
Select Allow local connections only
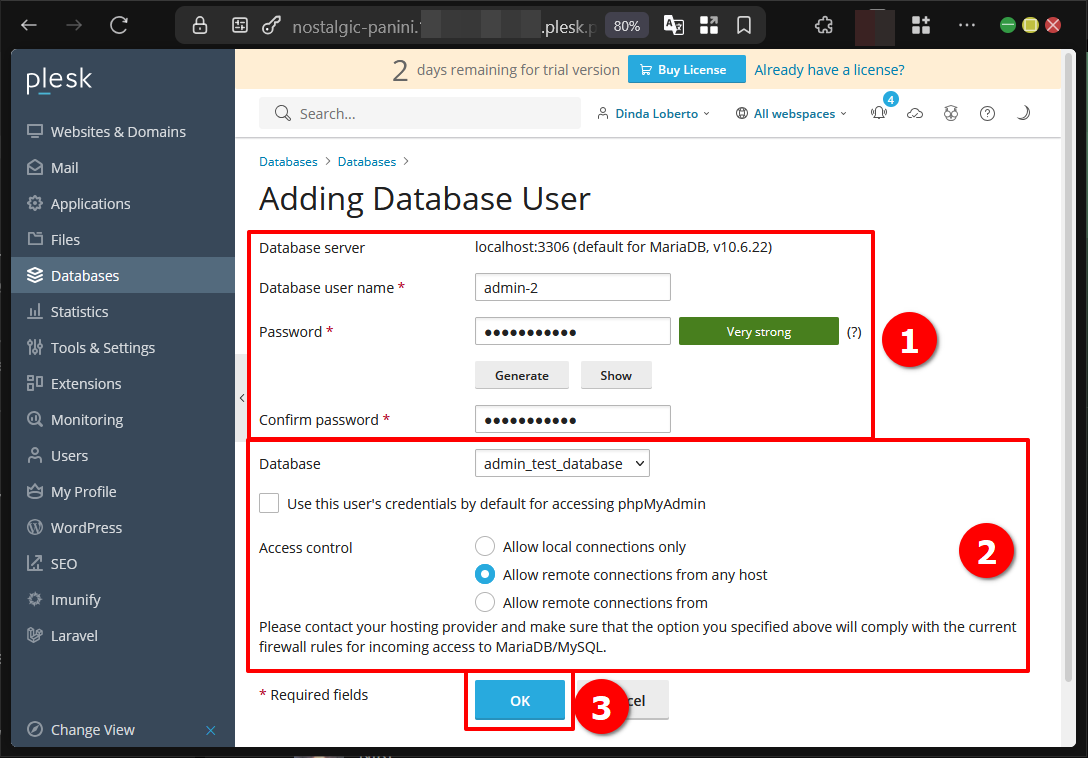[x=485, y=546]
